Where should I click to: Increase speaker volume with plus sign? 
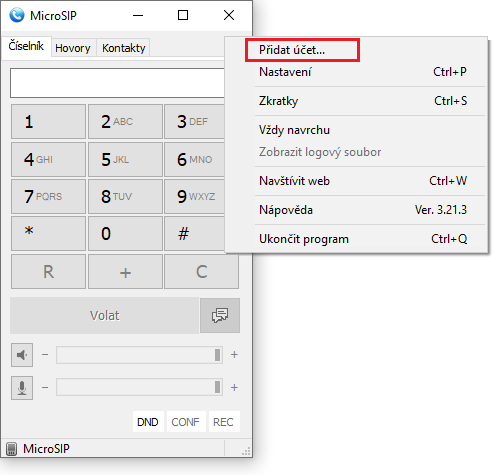(x=234, y=355)
